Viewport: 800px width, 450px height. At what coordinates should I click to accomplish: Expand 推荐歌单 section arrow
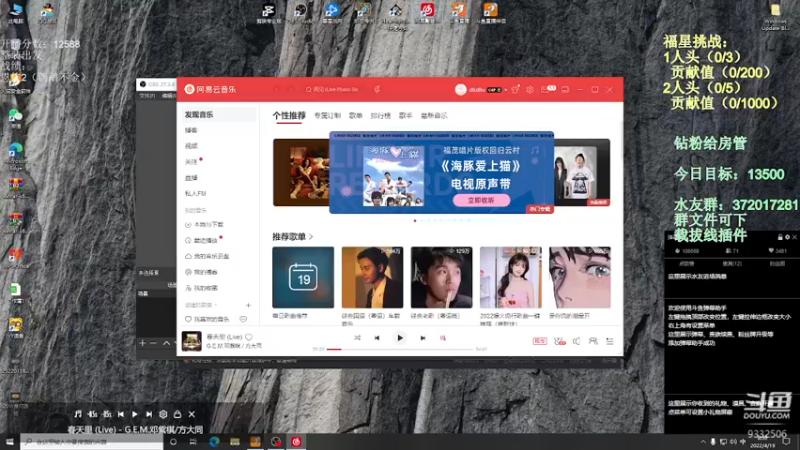[311, 237]
